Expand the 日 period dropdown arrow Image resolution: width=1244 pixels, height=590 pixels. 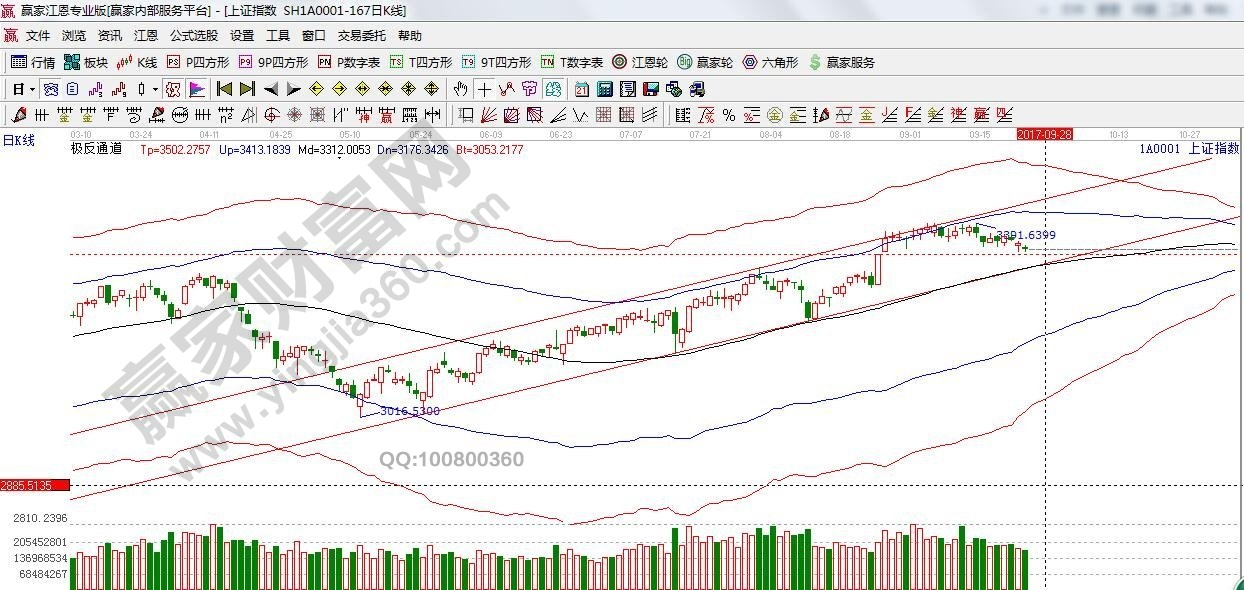click(x=31, y=89)
